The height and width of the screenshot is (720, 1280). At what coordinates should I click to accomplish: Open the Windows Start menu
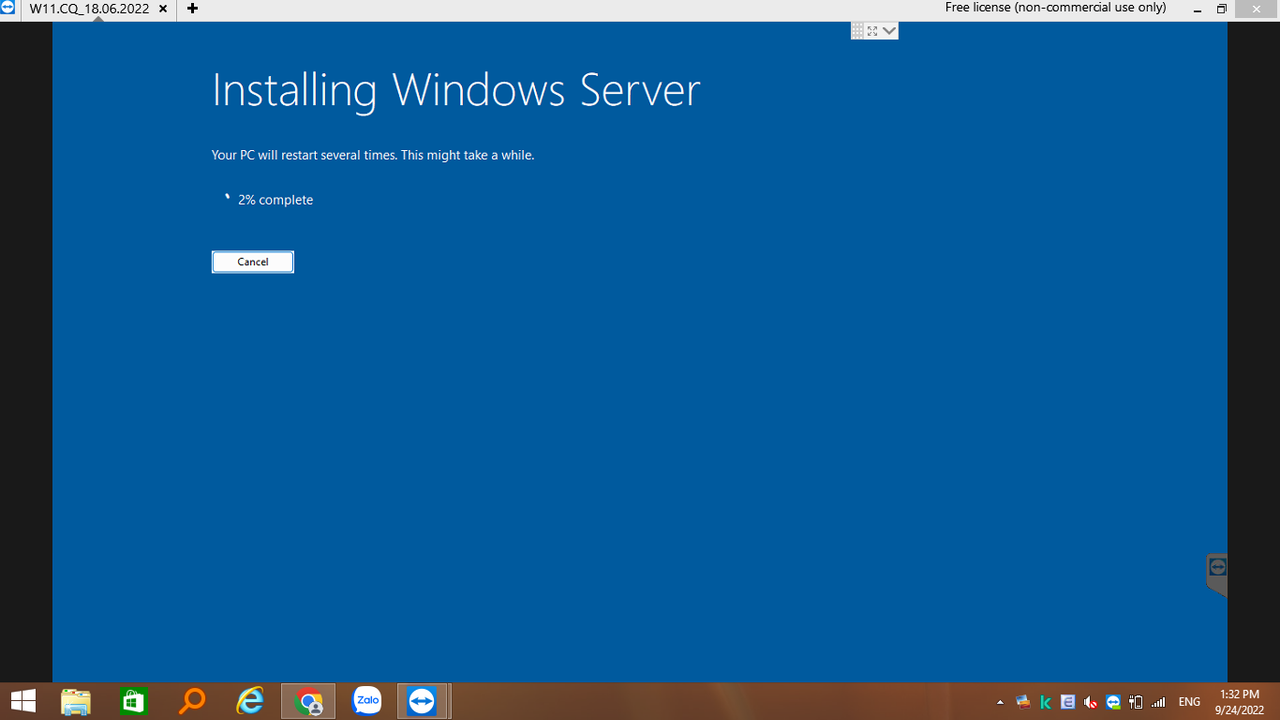point(22,701)
